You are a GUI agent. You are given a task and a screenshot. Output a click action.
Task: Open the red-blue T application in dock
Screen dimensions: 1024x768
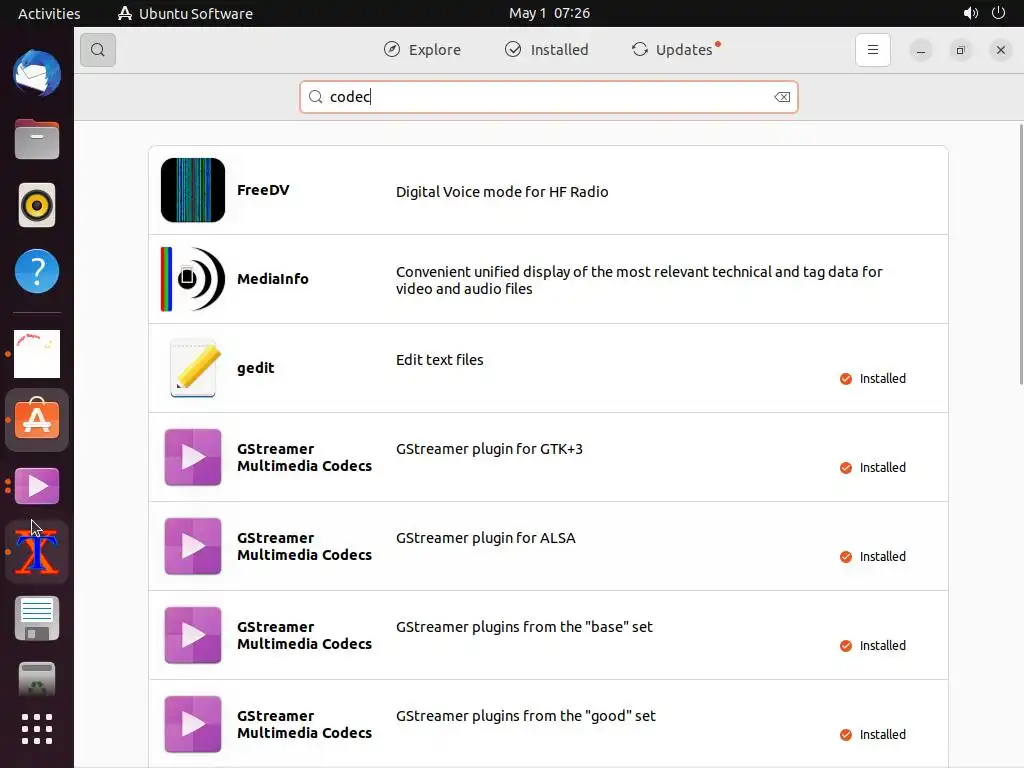pyautogui.click(x=37, y=552)
